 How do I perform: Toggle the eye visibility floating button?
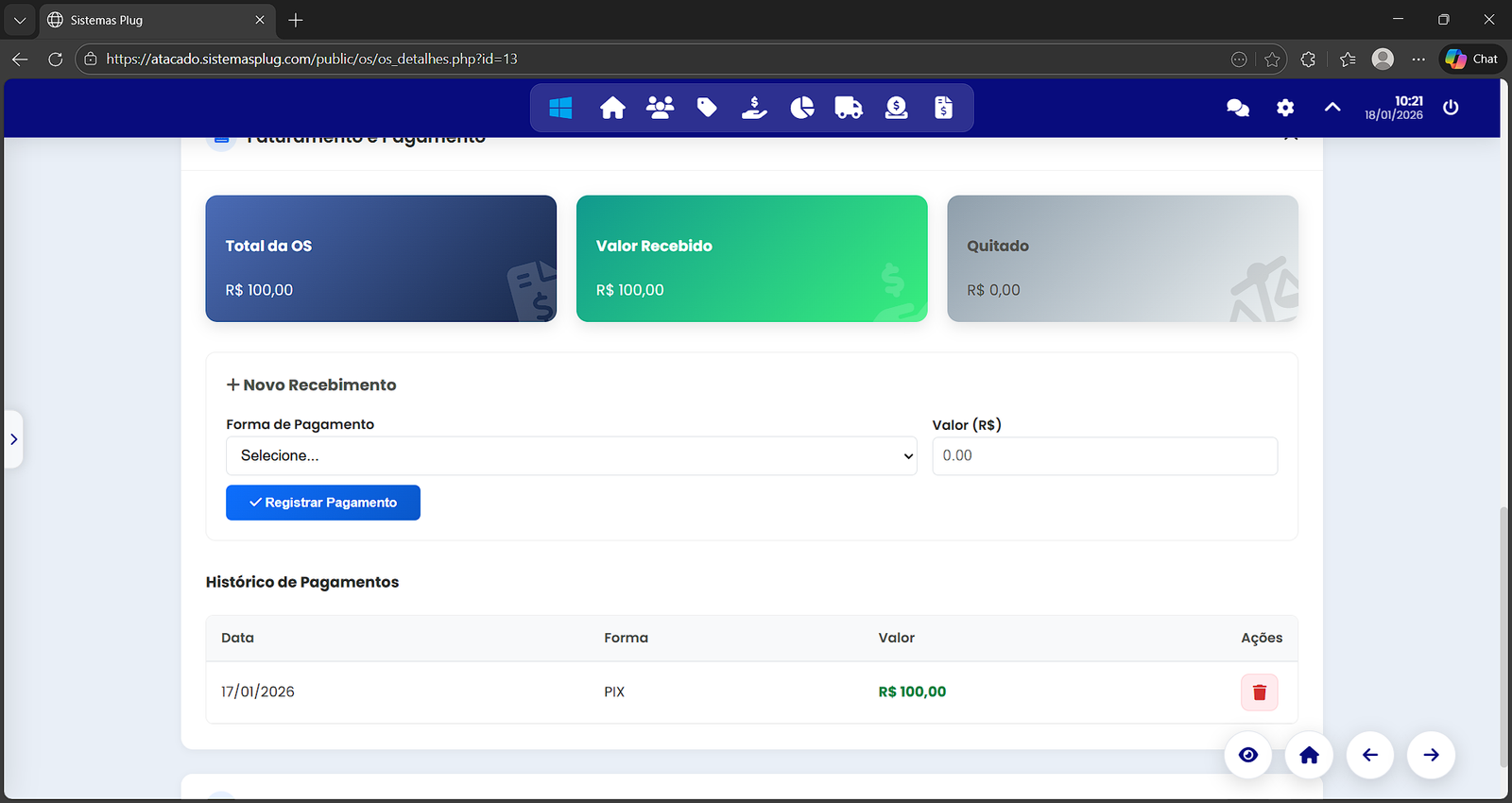pyautogui.click(x=1248, y=755)
